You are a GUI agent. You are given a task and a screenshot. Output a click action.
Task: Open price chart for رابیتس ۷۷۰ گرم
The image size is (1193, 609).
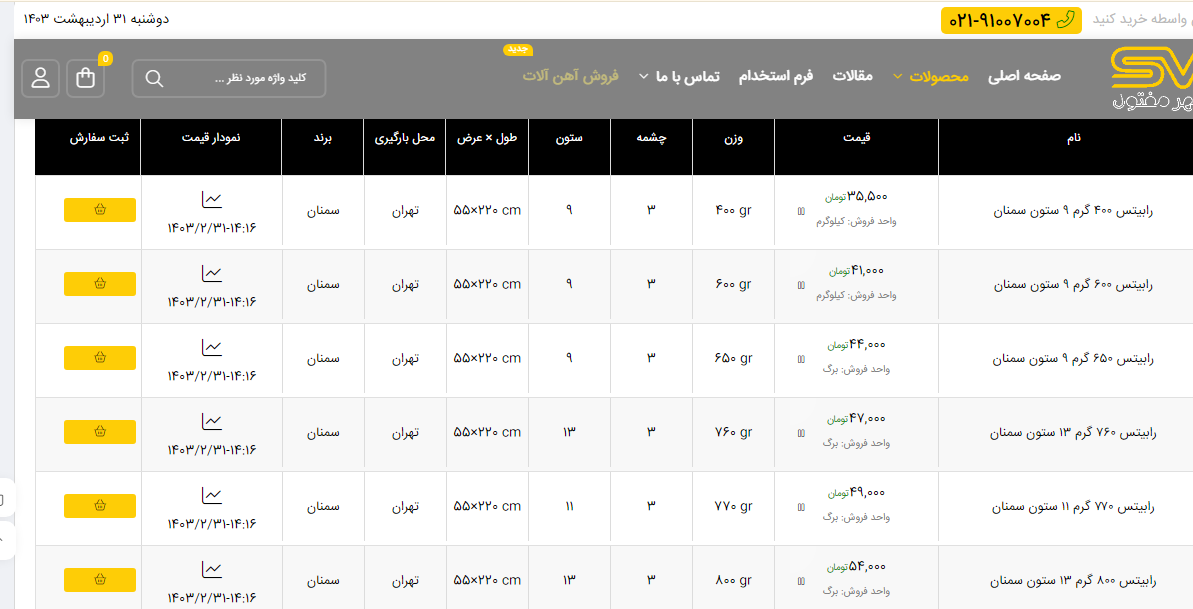point(211,495)
